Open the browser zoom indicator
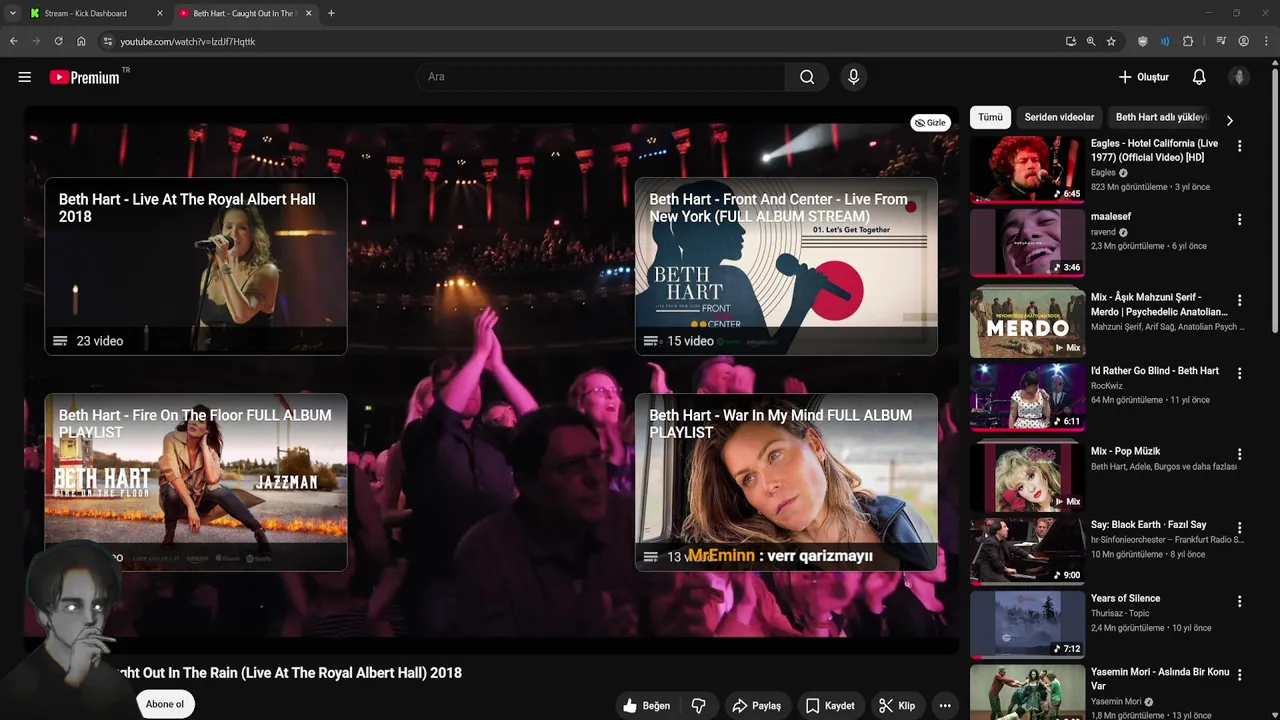This screenshot has height=720, width=1280. point(1091,41)
